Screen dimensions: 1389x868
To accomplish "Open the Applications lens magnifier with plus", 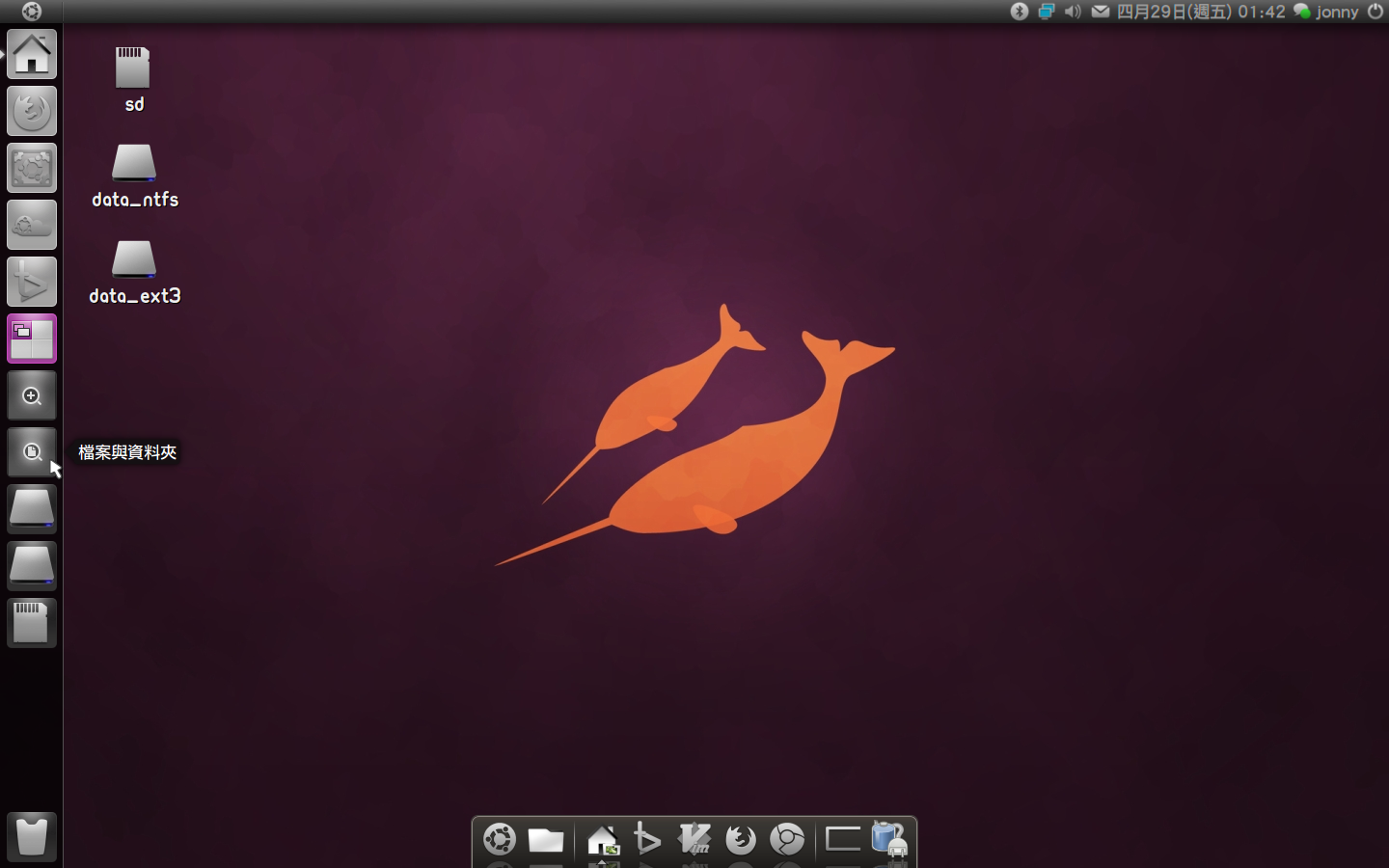I will click(x=32, y=395).
